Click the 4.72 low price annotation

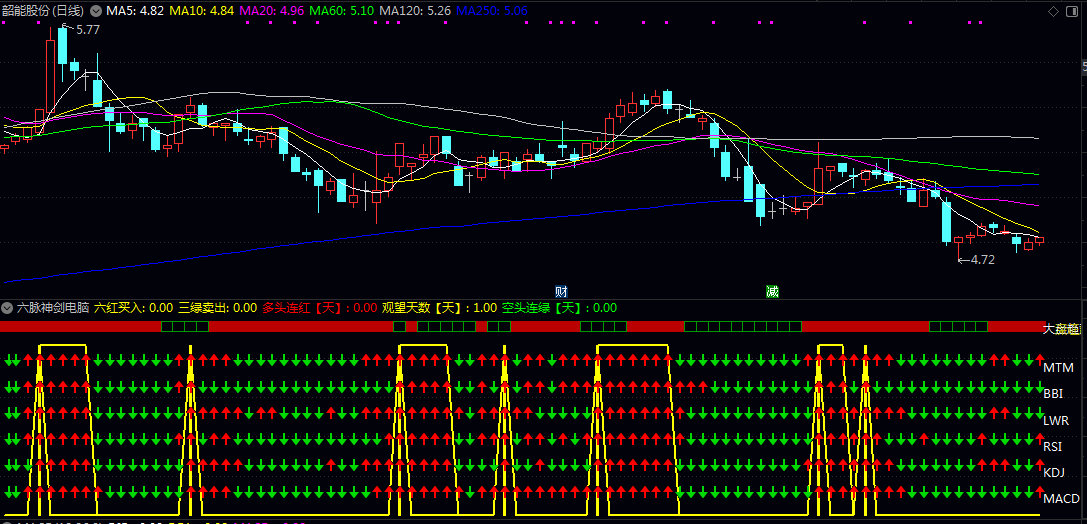coord(982,260)
